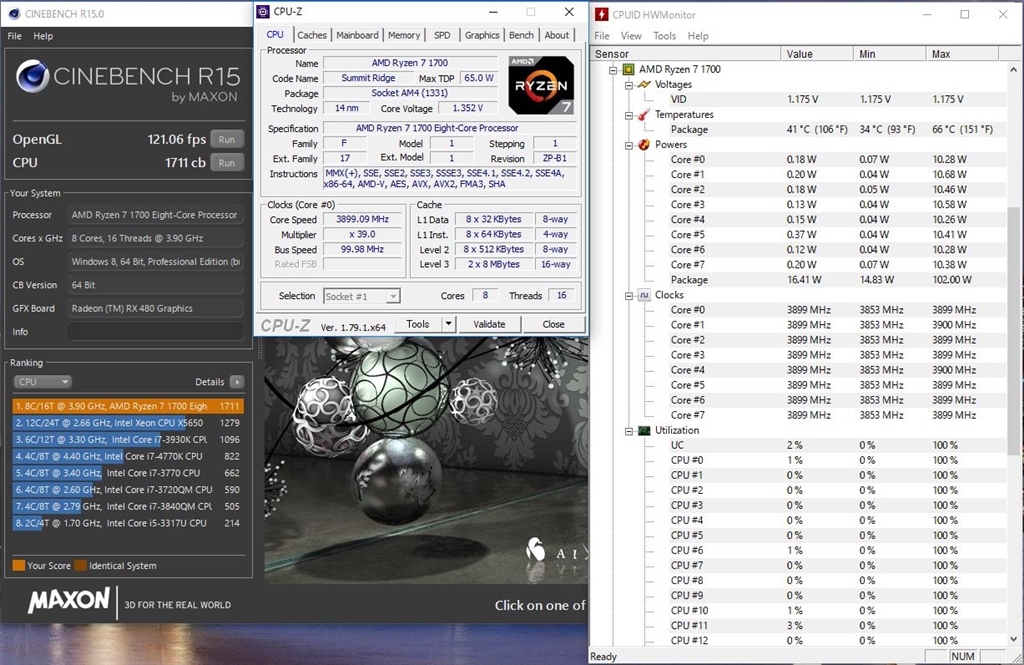Switch to the Caches tab in CPU-Z
1024x665 pixels.
(x=312, y=35)
